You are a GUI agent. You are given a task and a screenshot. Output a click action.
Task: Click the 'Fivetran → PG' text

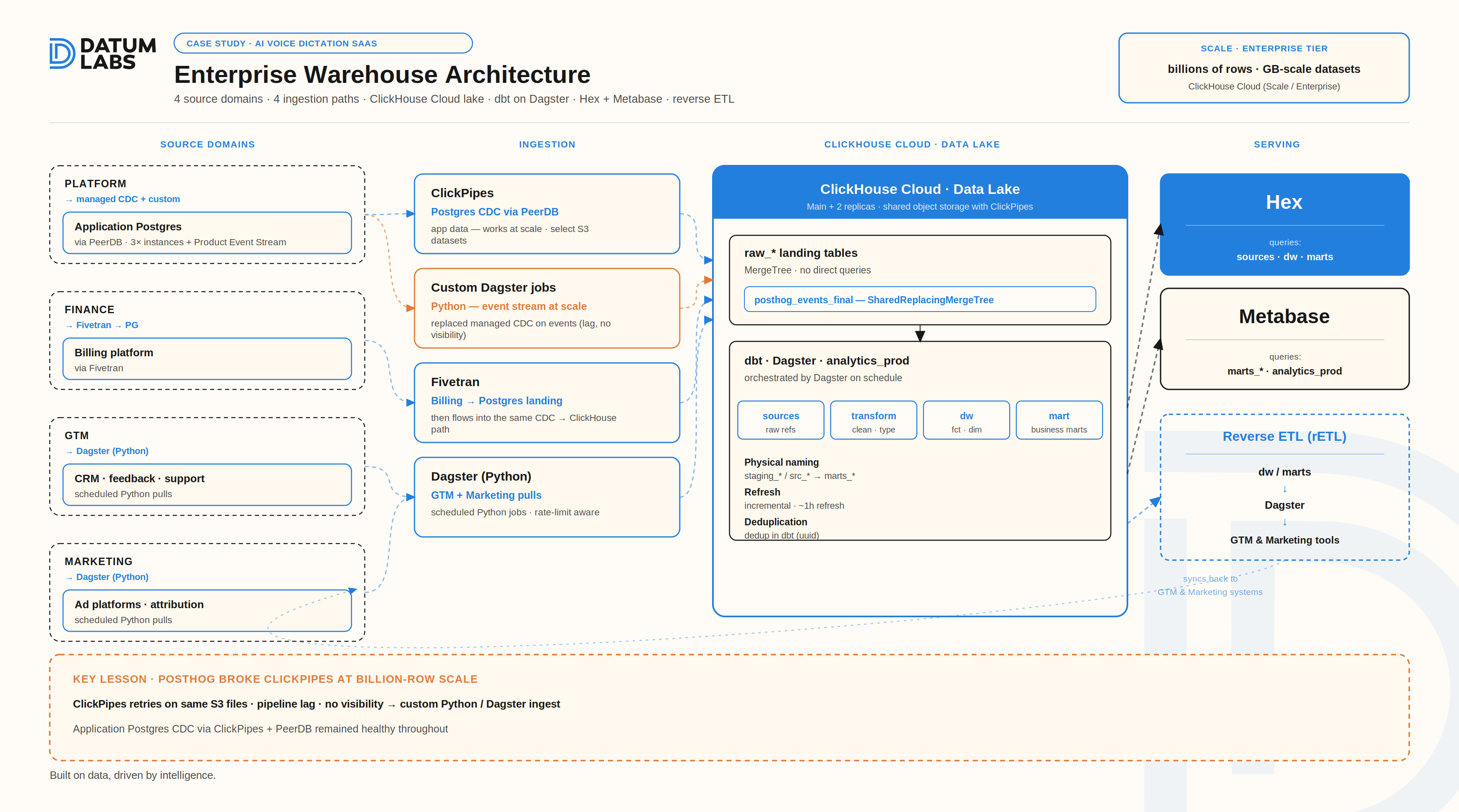click(x=107, y=325)
